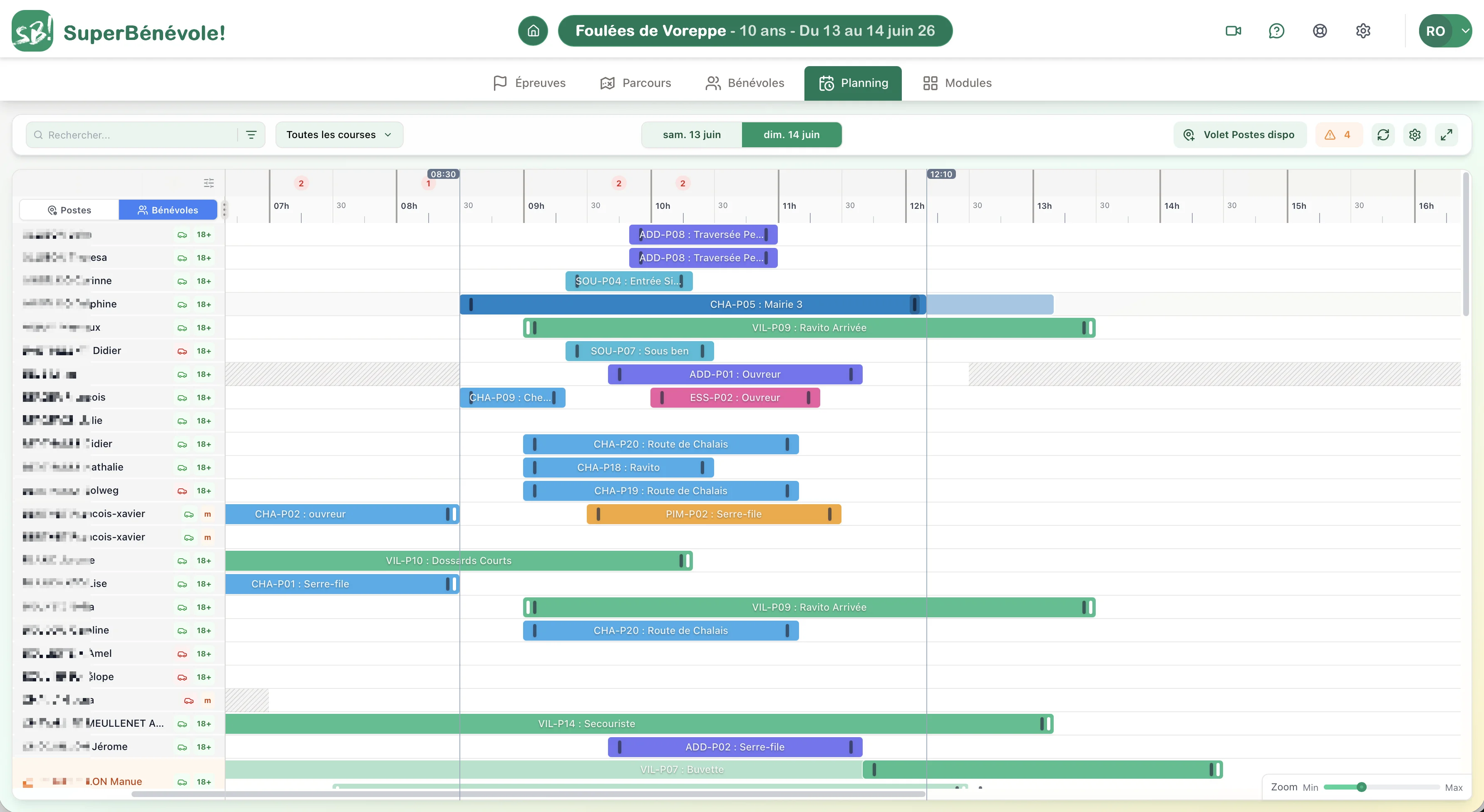Image resolution: width=1484 pixels, height=812 pixels.
Task: Select the CHA-P09 : Che... shift
Action: point(513,398)
